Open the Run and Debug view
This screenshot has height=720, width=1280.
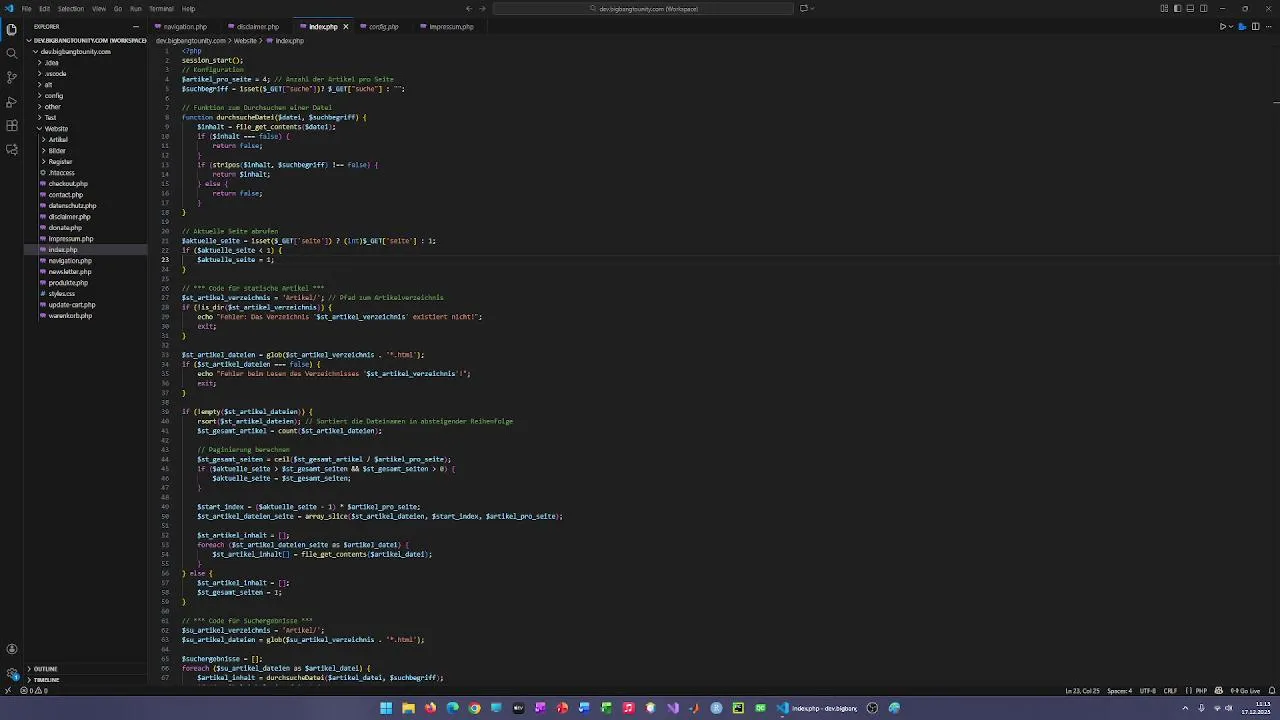11,102
